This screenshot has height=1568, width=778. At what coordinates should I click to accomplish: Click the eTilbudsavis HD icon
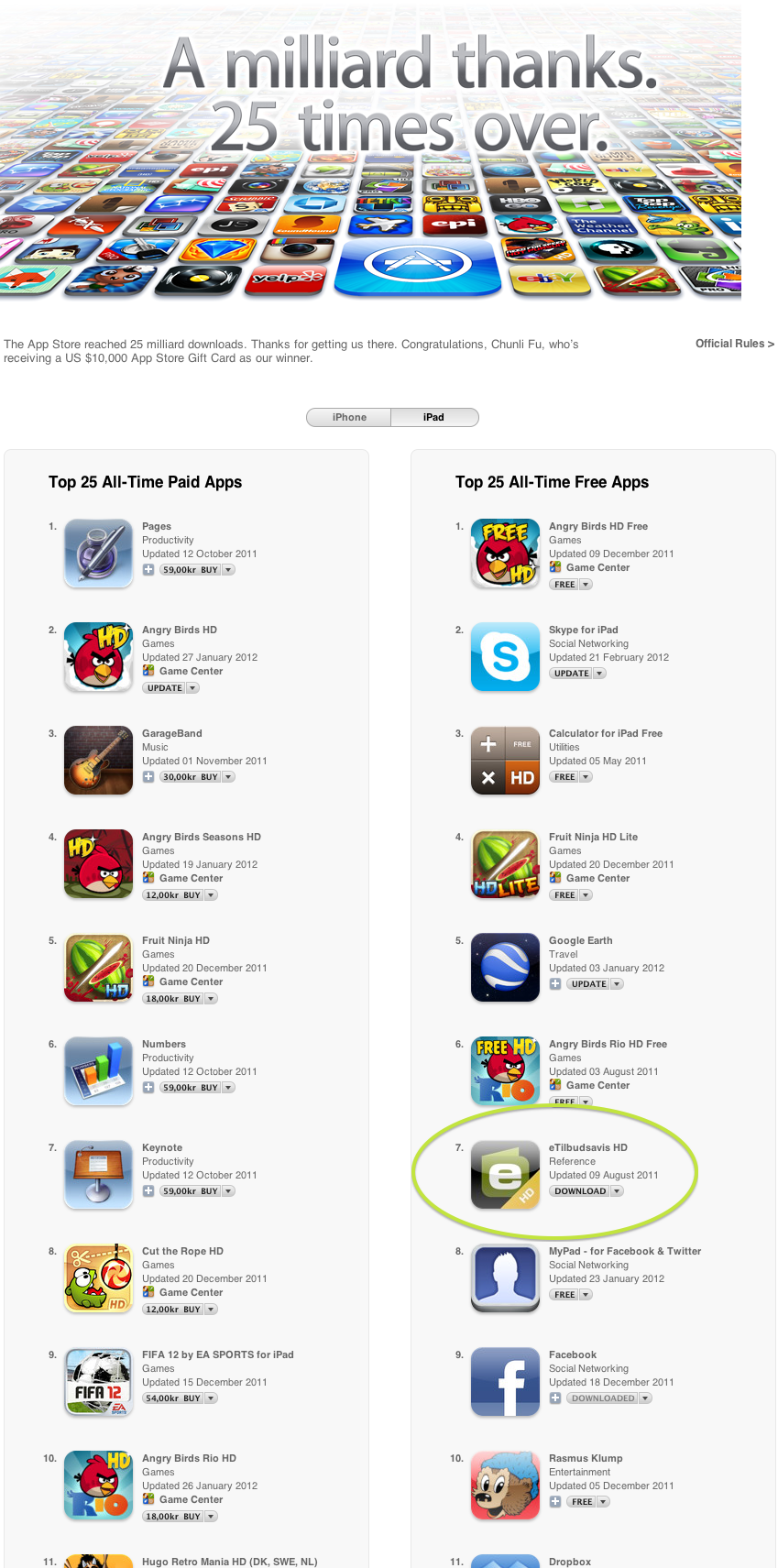click(x=505, y=1175)
